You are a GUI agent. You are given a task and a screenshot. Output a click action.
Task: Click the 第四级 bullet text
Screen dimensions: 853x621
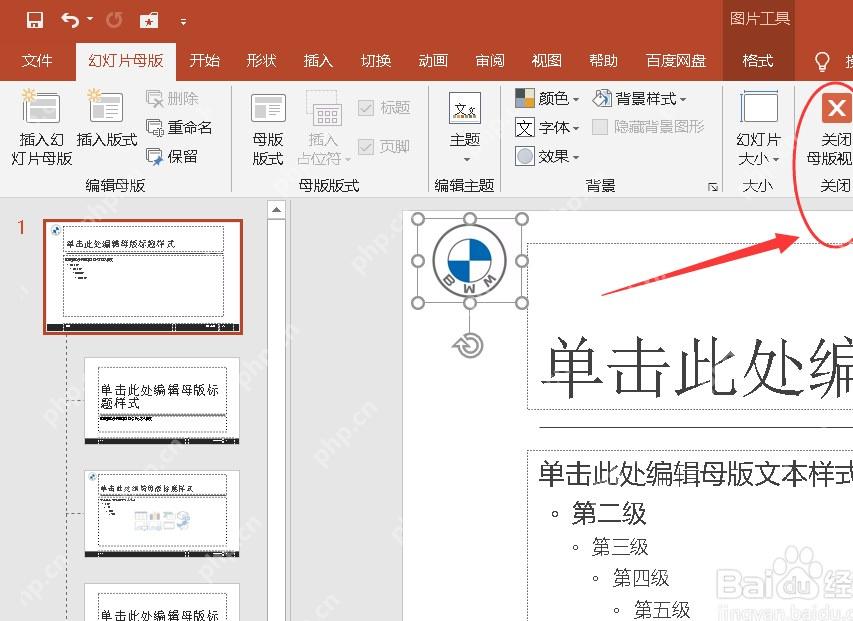[641, 578]
